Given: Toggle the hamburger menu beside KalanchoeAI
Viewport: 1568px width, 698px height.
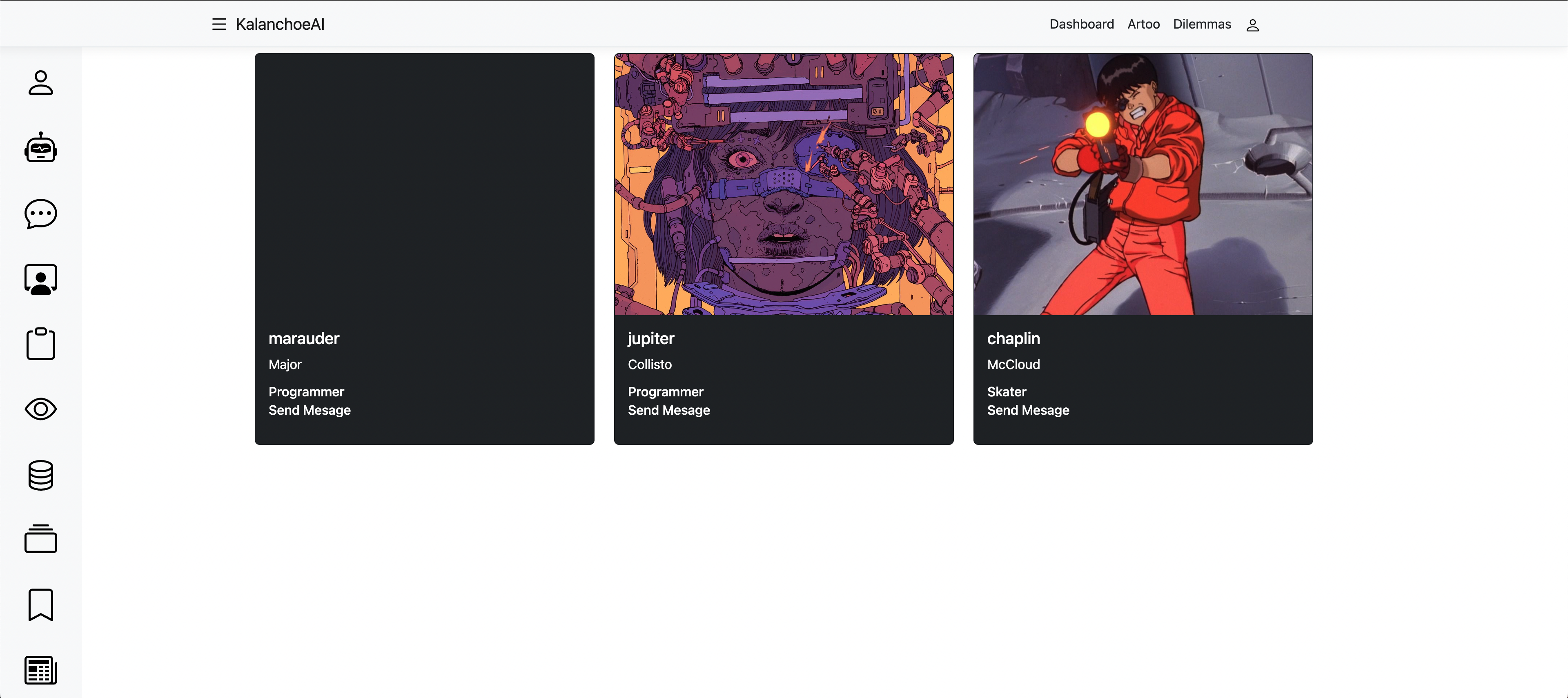Looking at the screenshot, I should tap(219, 24).
